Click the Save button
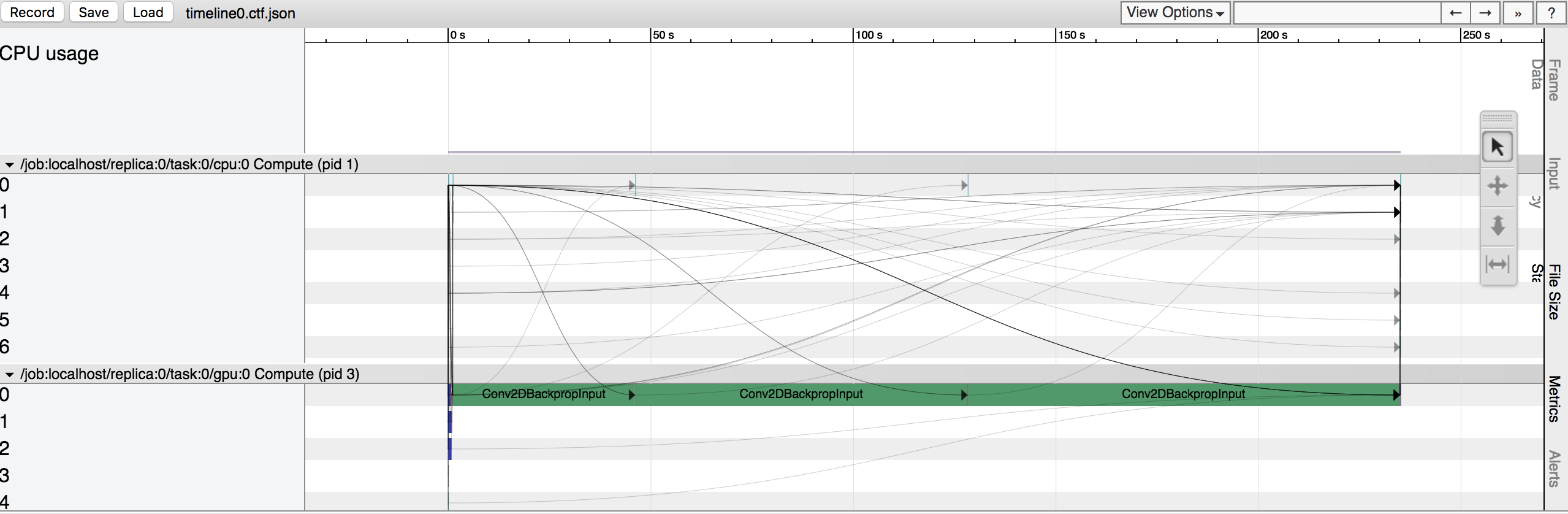The width and height of the screenshot is (1568, 514). click(93, 12)
